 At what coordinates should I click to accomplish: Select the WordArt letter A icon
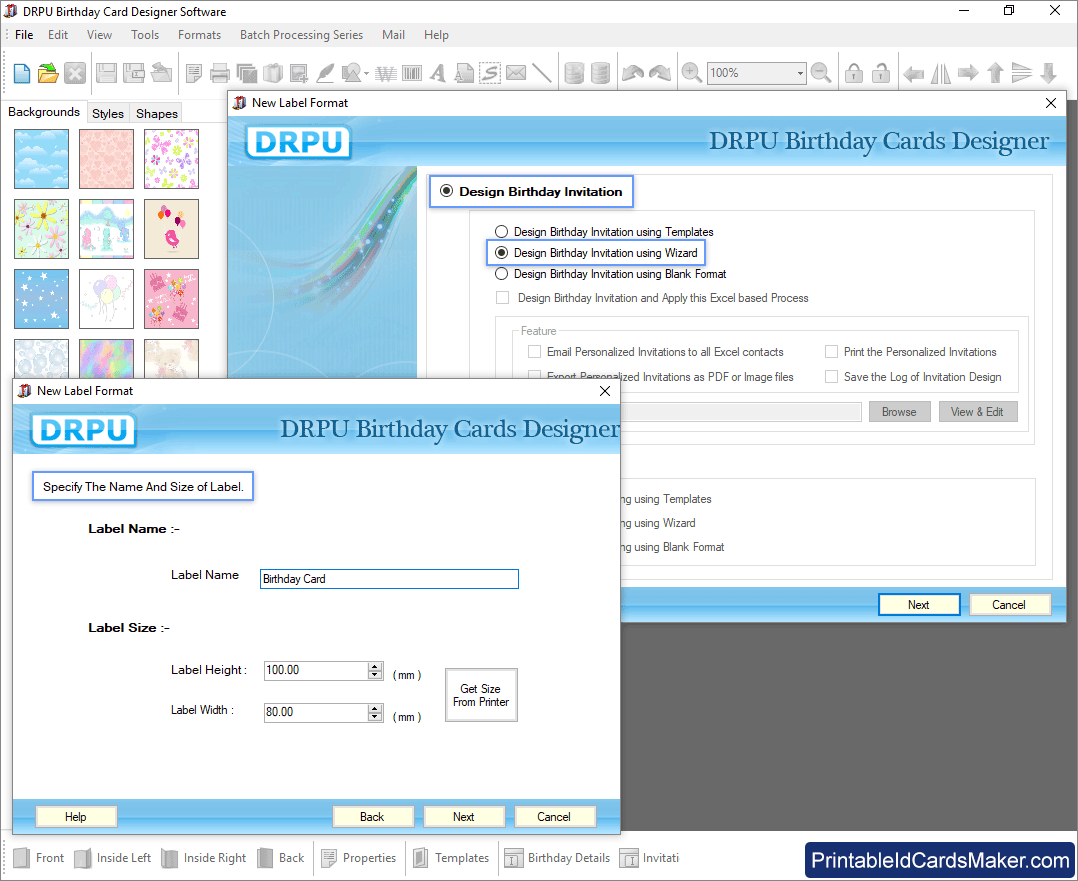pos(438,73)
